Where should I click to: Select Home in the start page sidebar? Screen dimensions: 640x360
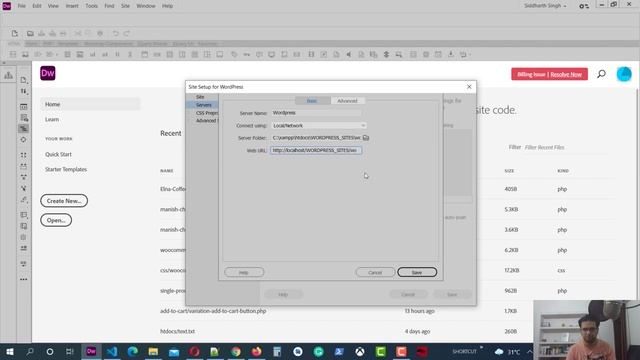90,104
